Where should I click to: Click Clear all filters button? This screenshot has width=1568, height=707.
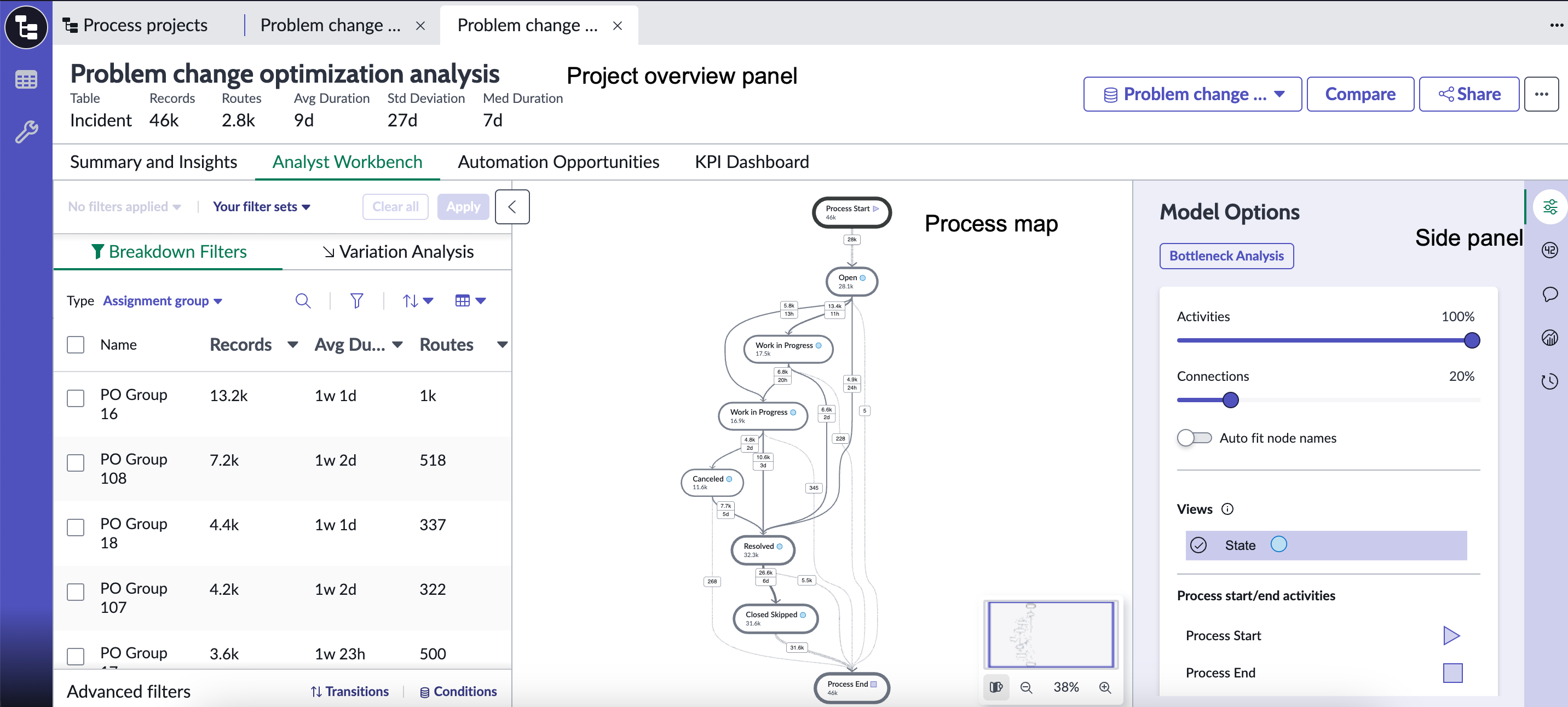396,207
